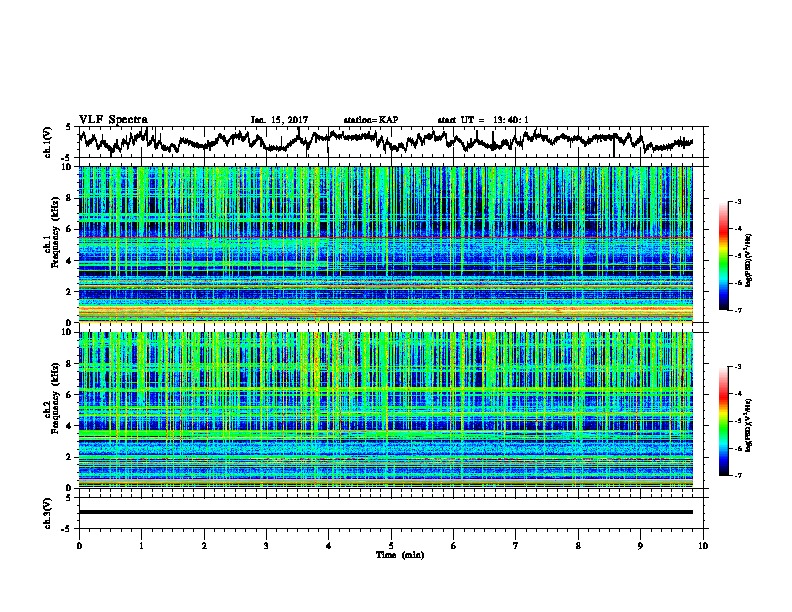The image size is (792, 612).
Task: Click the "VLF Spectra" plot title
Action: [x=113, y=119]
